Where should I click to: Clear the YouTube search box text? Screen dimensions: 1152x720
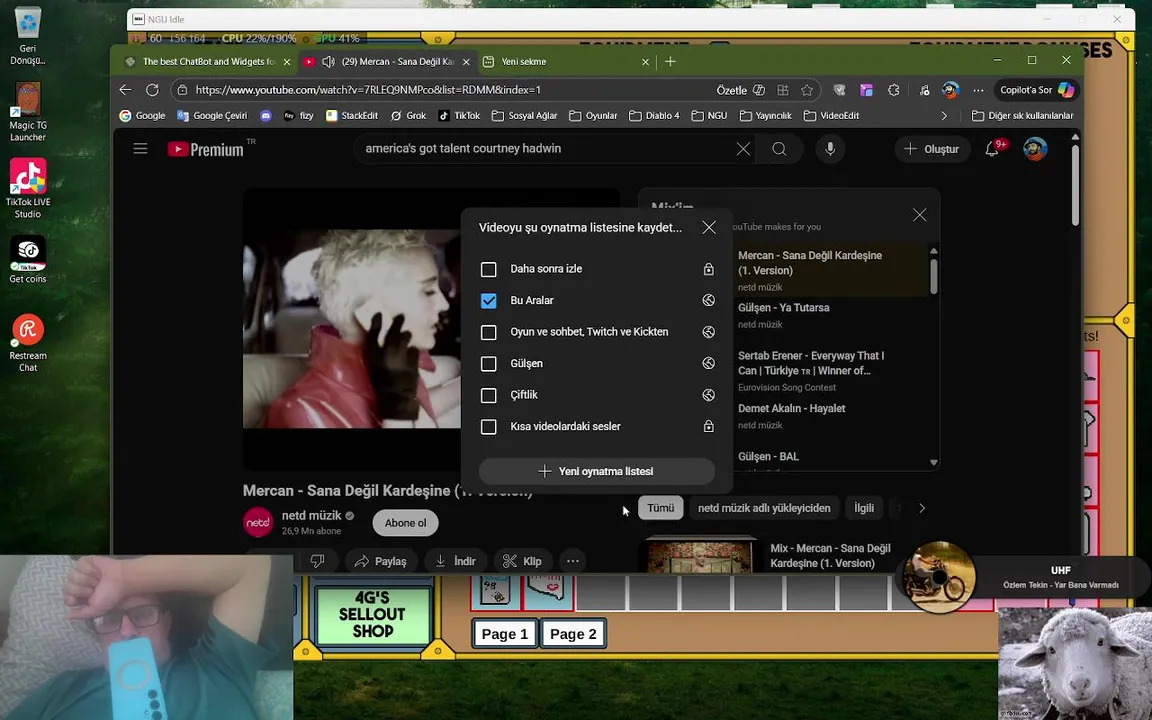(743, 149)
